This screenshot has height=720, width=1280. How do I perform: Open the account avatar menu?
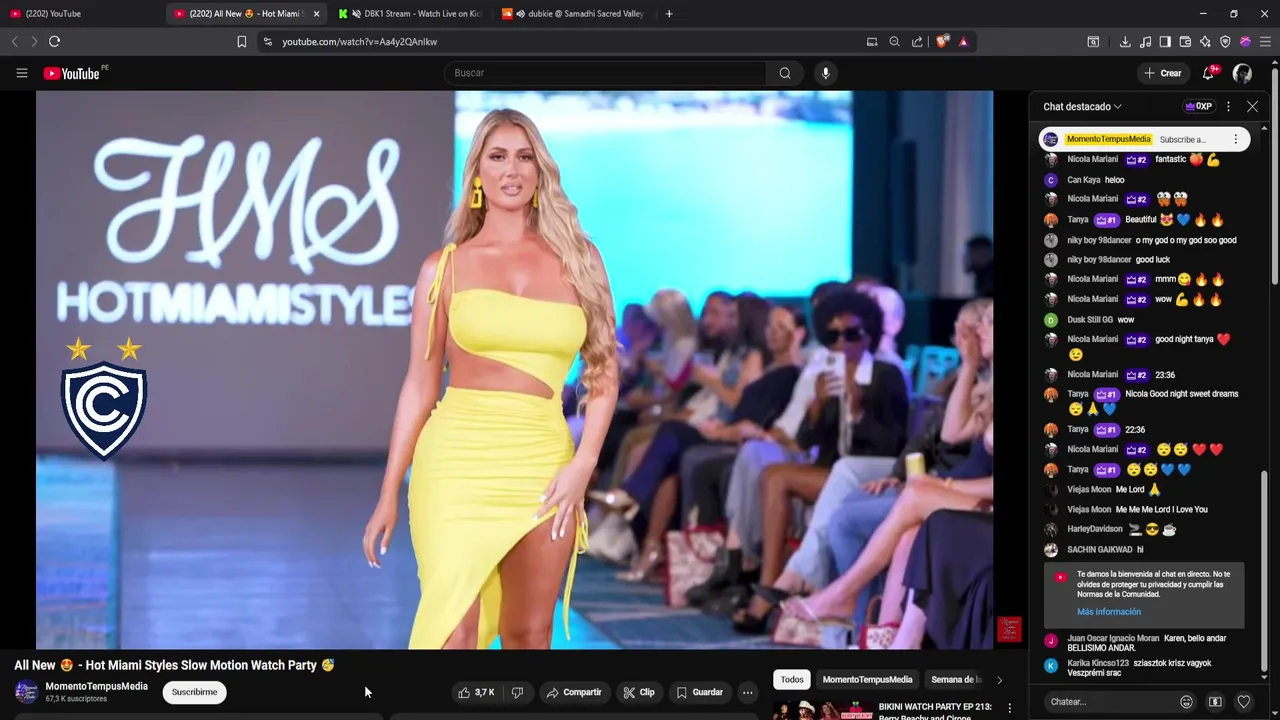1242,73
